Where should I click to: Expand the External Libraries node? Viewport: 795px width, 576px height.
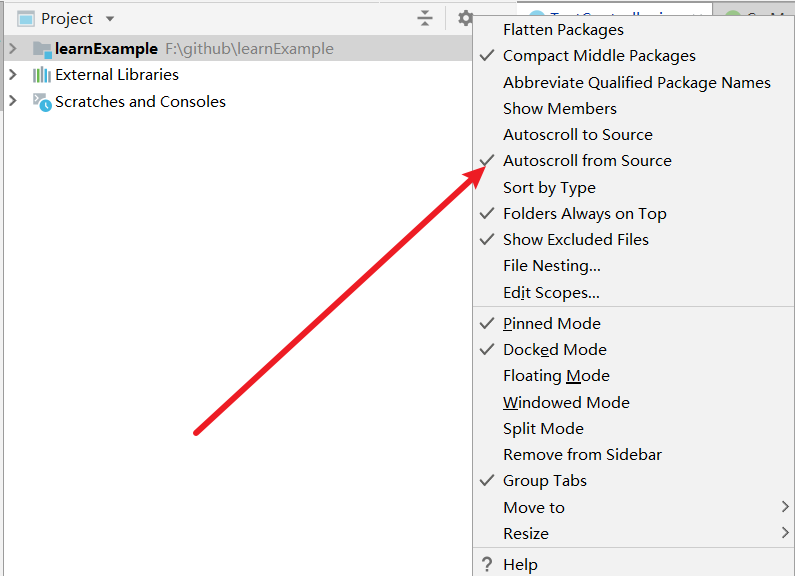coord(13,75)
